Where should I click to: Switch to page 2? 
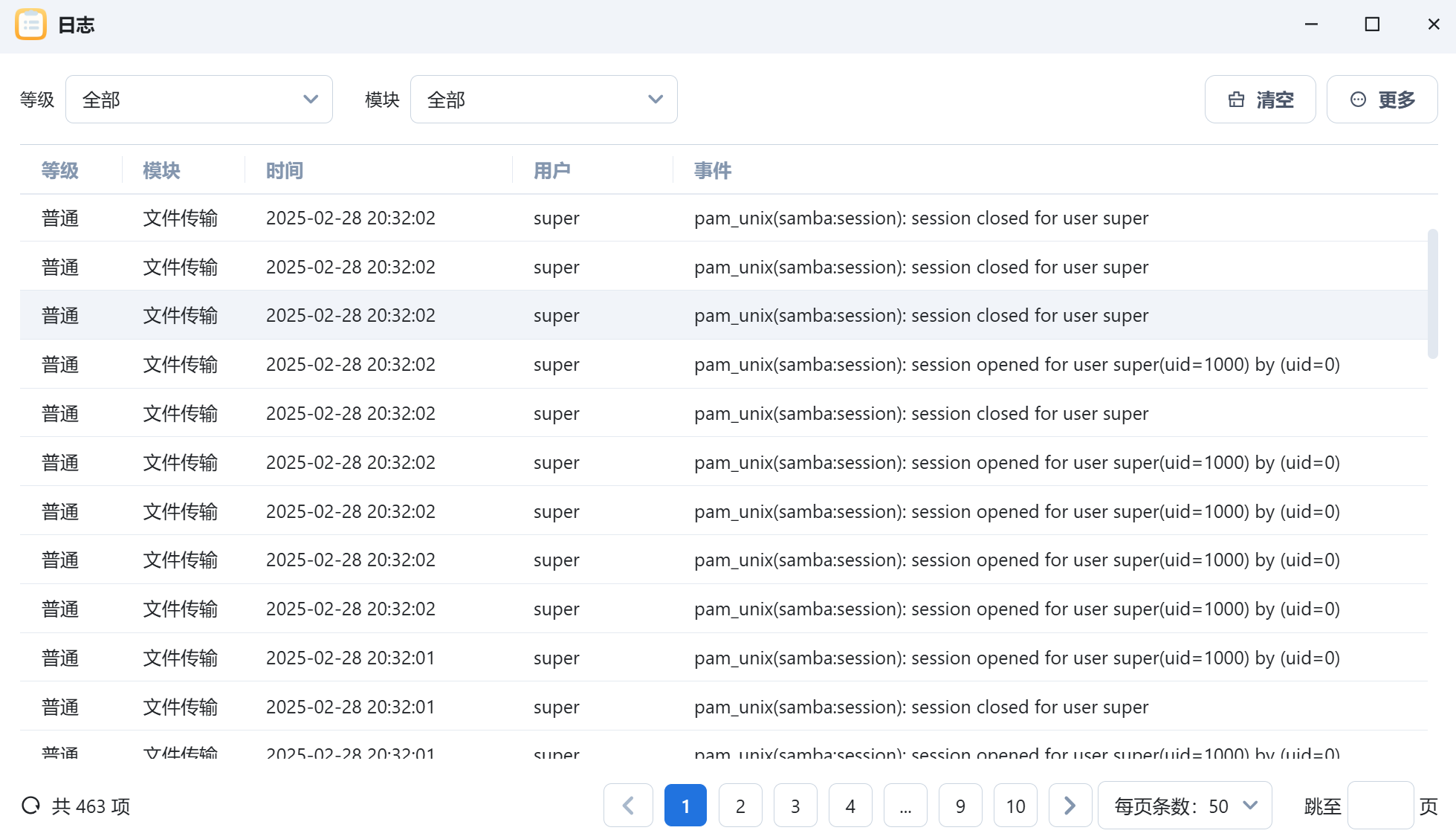coord(740,806)
